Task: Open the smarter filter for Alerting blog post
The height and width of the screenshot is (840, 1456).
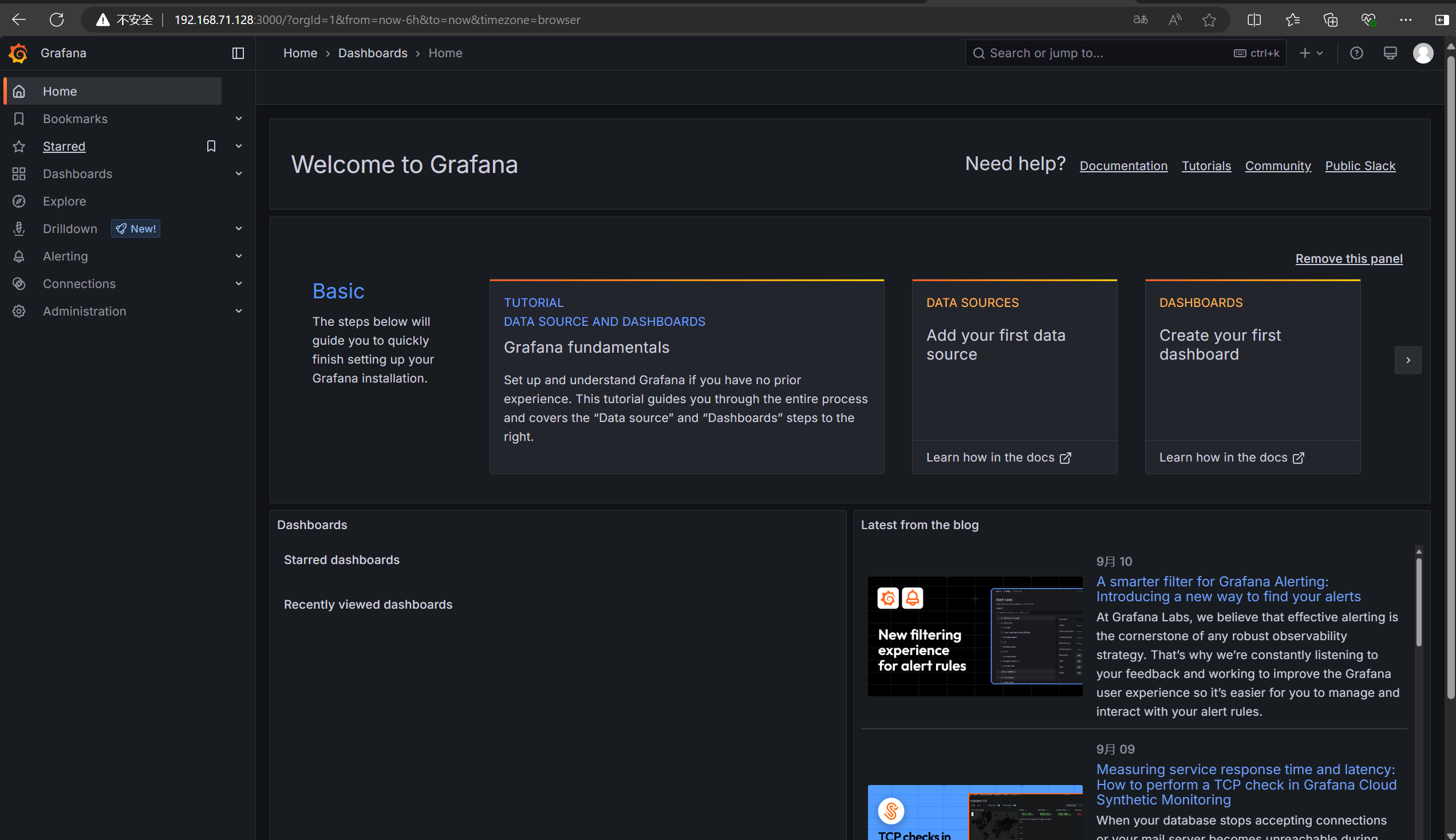Action: (x=1228, y=589)
